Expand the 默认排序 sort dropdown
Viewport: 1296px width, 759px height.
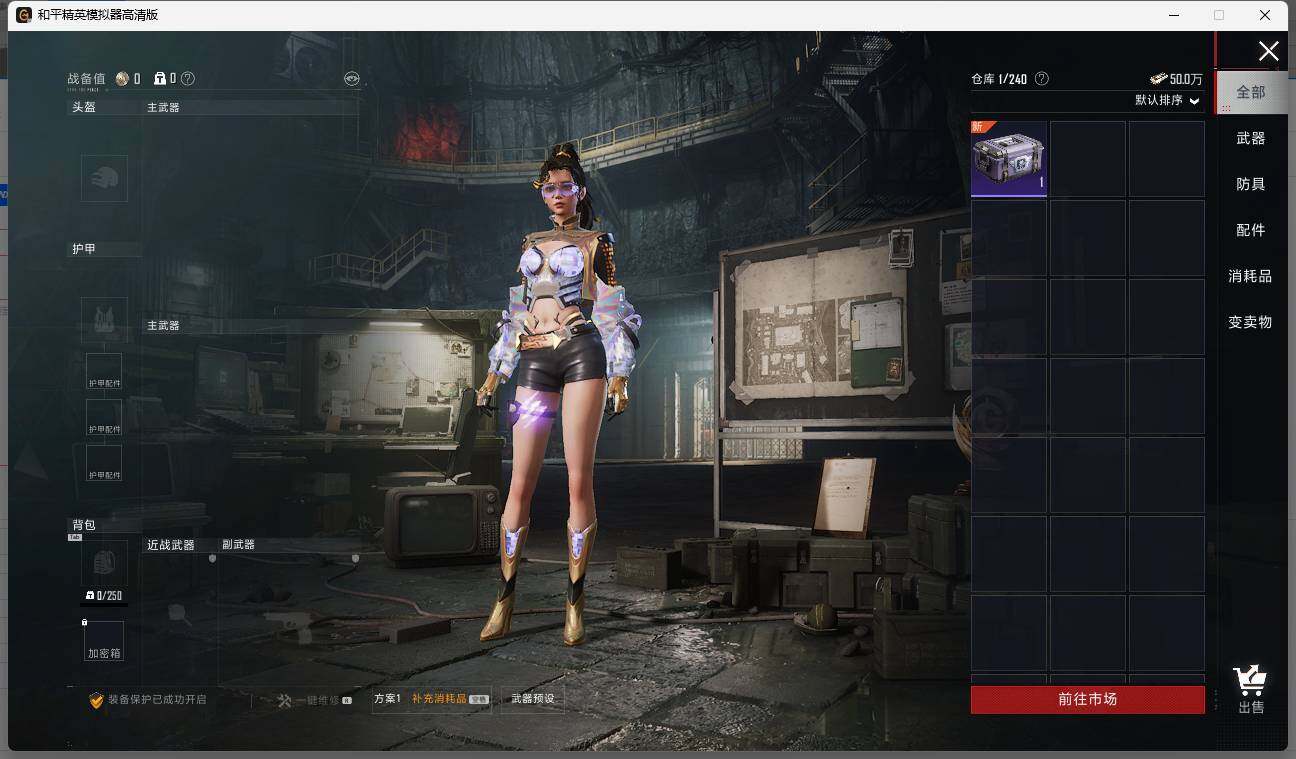coord(1167,100)
